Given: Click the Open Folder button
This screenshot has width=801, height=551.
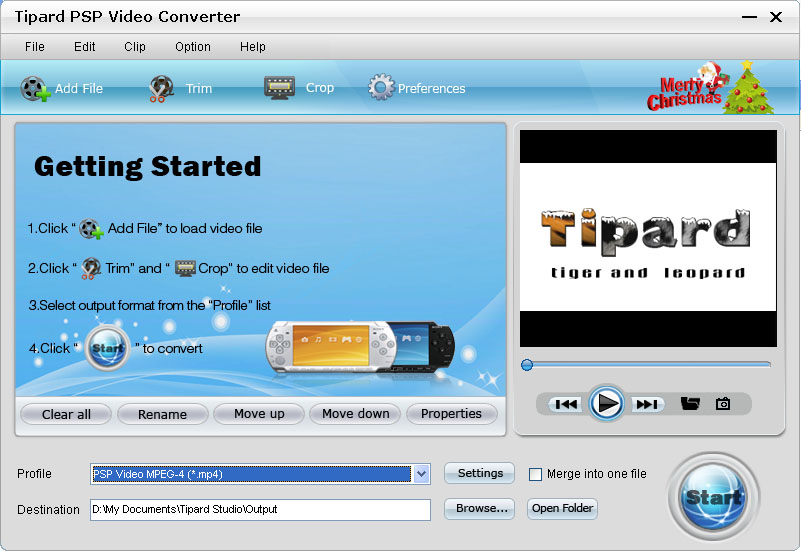Looking at the screenshot, I should click(562, 509).
